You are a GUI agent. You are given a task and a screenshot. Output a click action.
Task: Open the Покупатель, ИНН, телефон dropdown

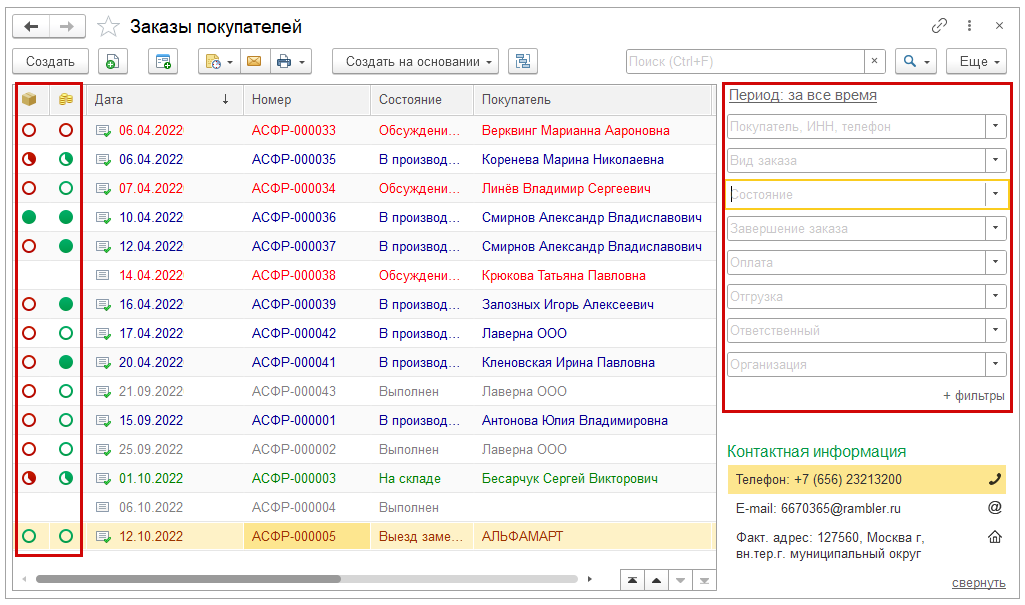tap(995, 126)
